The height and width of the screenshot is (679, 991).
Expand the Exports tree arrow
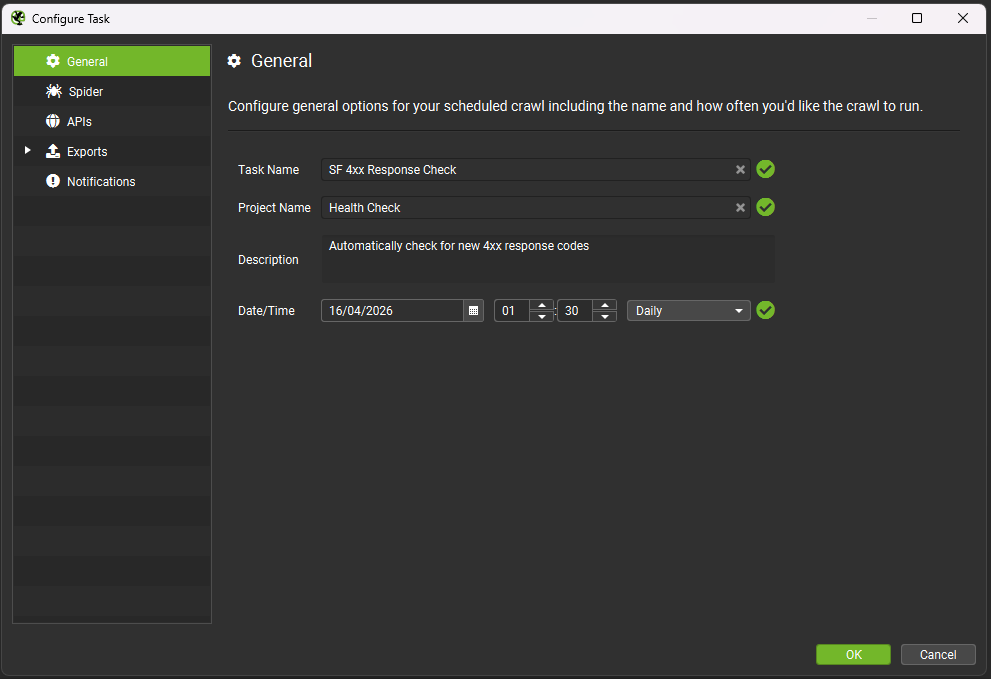tap(28, 151)
